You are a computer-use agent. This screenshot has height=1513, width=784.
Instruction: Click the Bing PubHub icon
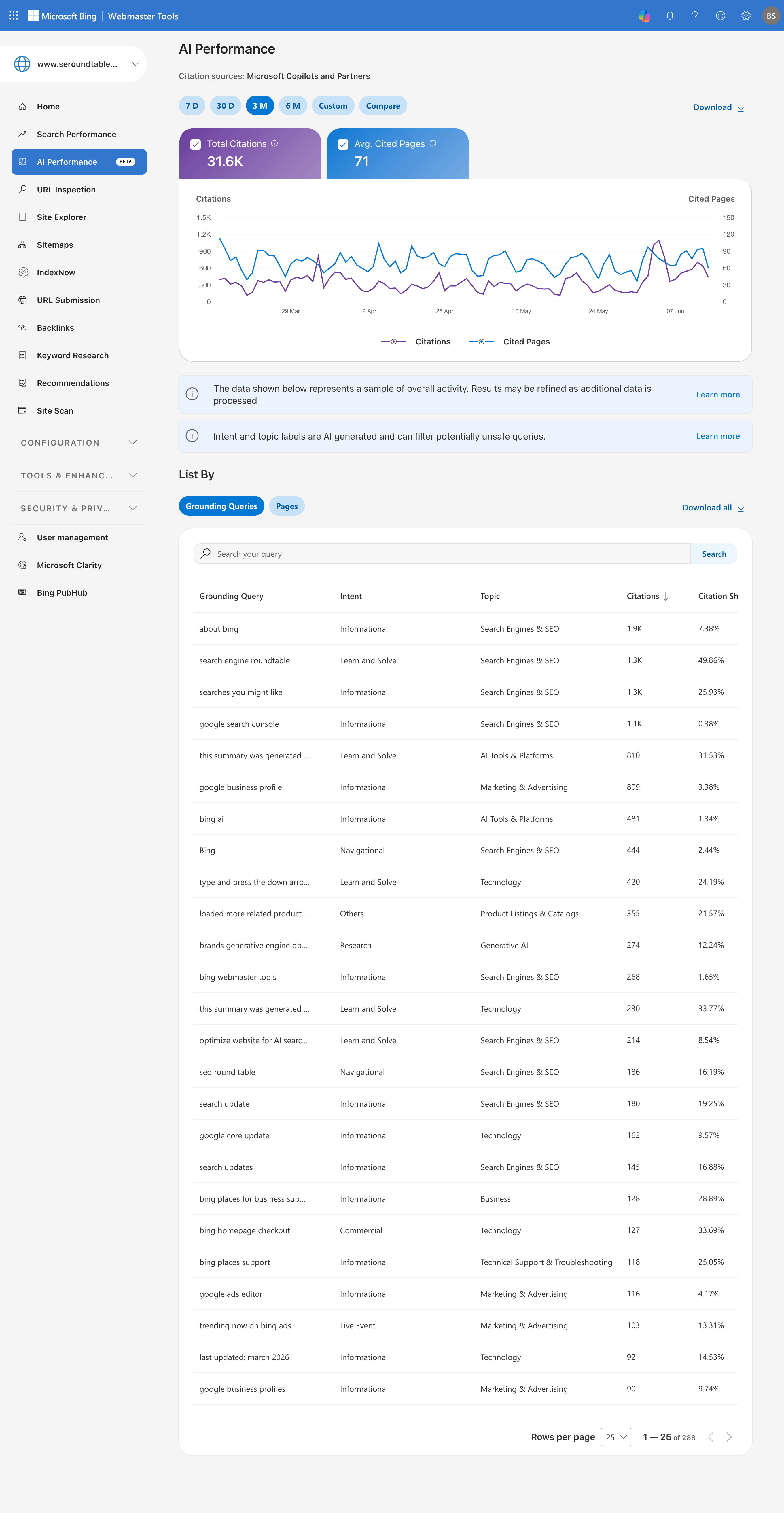click(x=22, y=592)
